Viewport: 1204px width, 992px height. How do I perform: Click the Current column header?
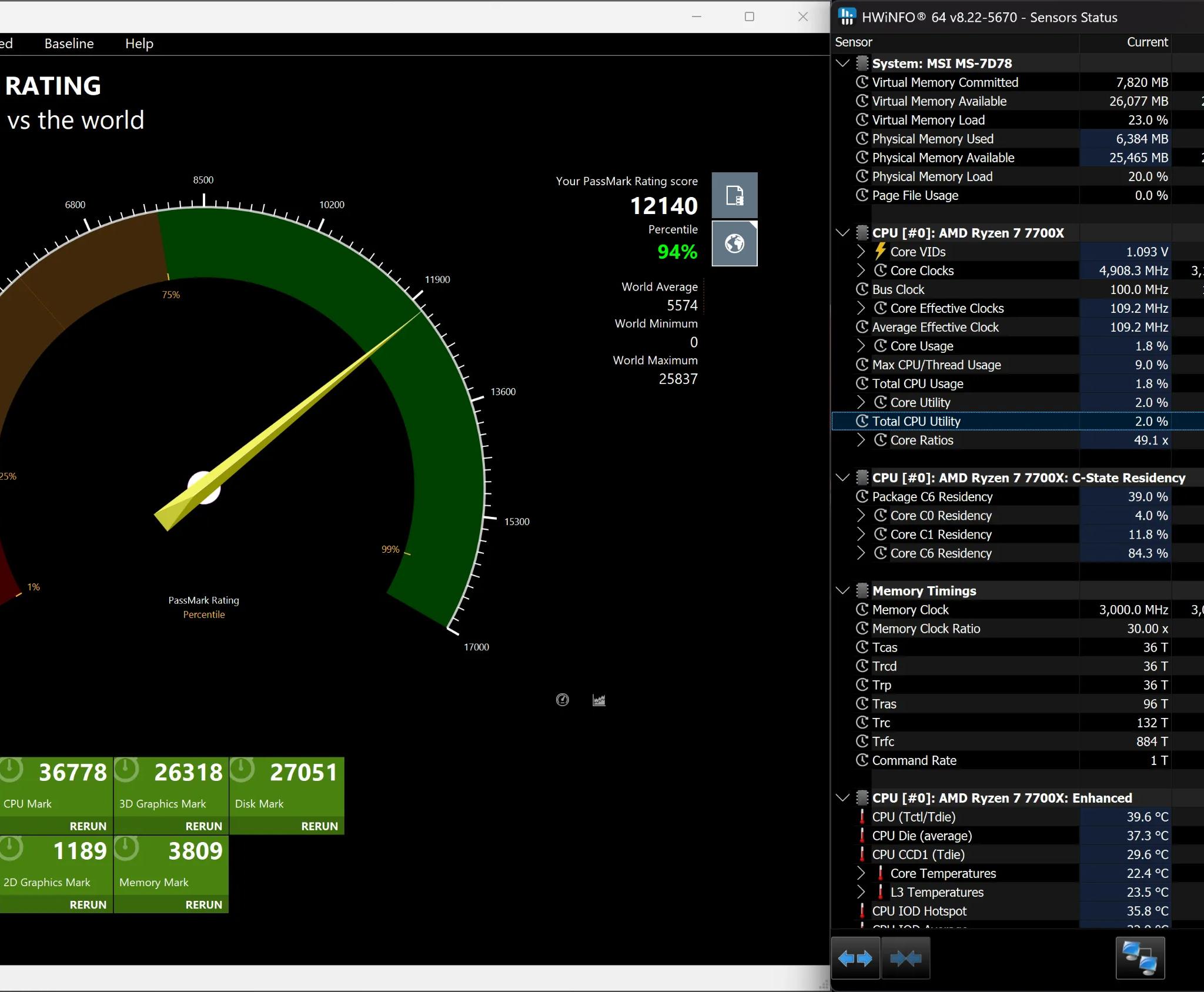1146,42
